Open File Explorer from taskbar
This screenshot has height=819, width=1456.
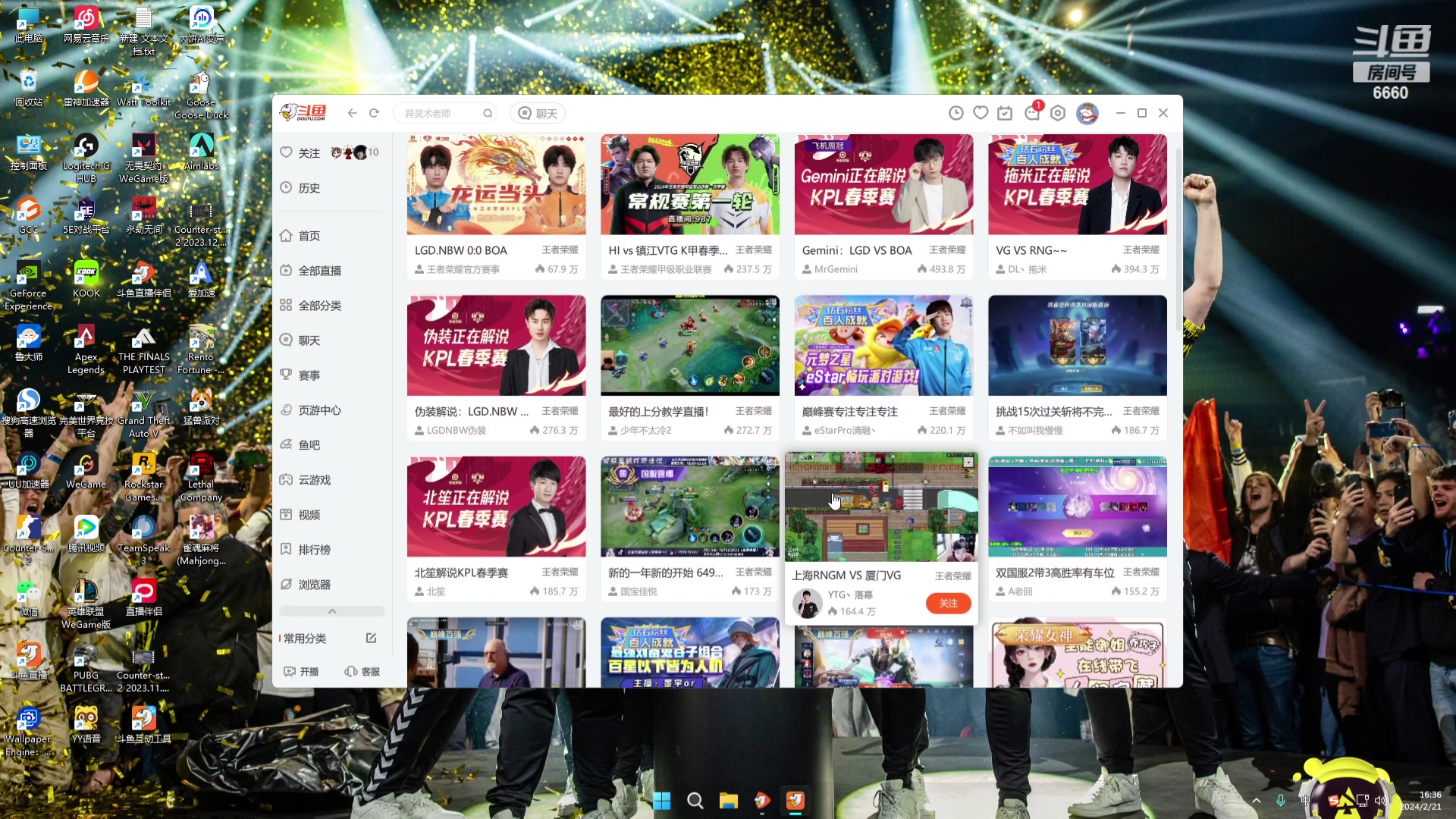(729, 801)
